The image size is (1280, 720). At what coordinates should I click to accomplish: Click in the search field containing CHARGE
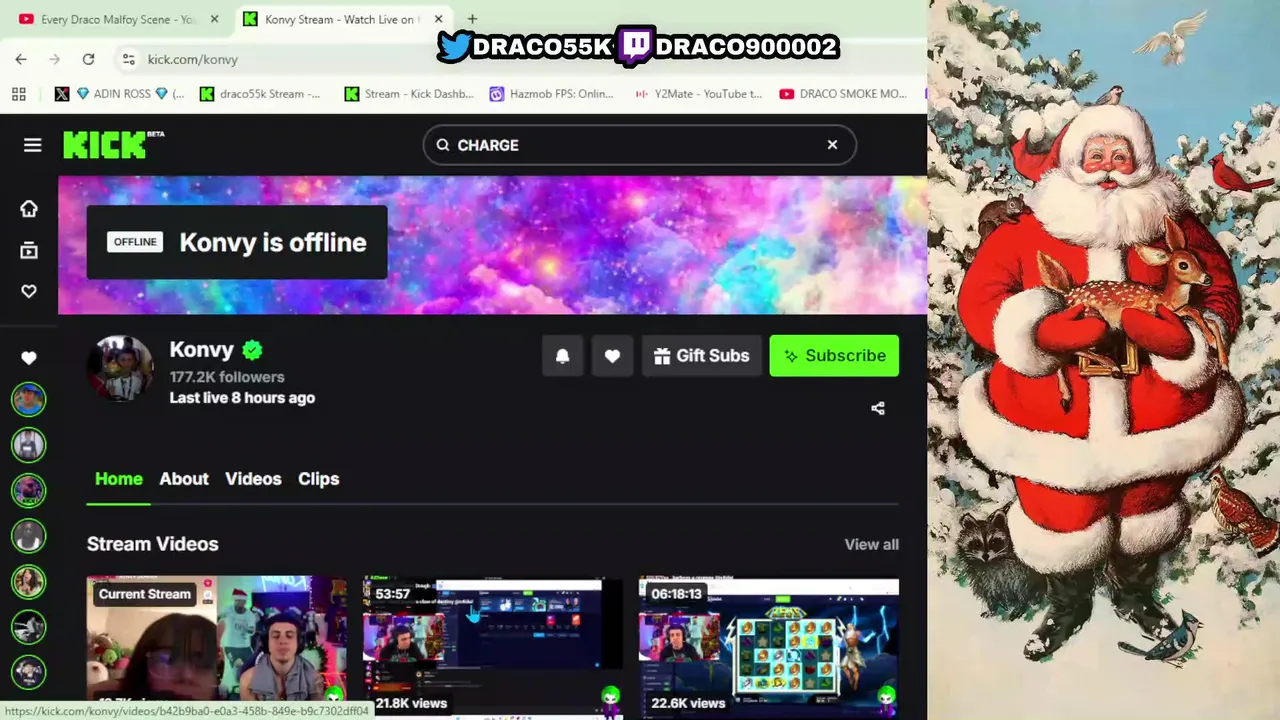coord(639,145)
